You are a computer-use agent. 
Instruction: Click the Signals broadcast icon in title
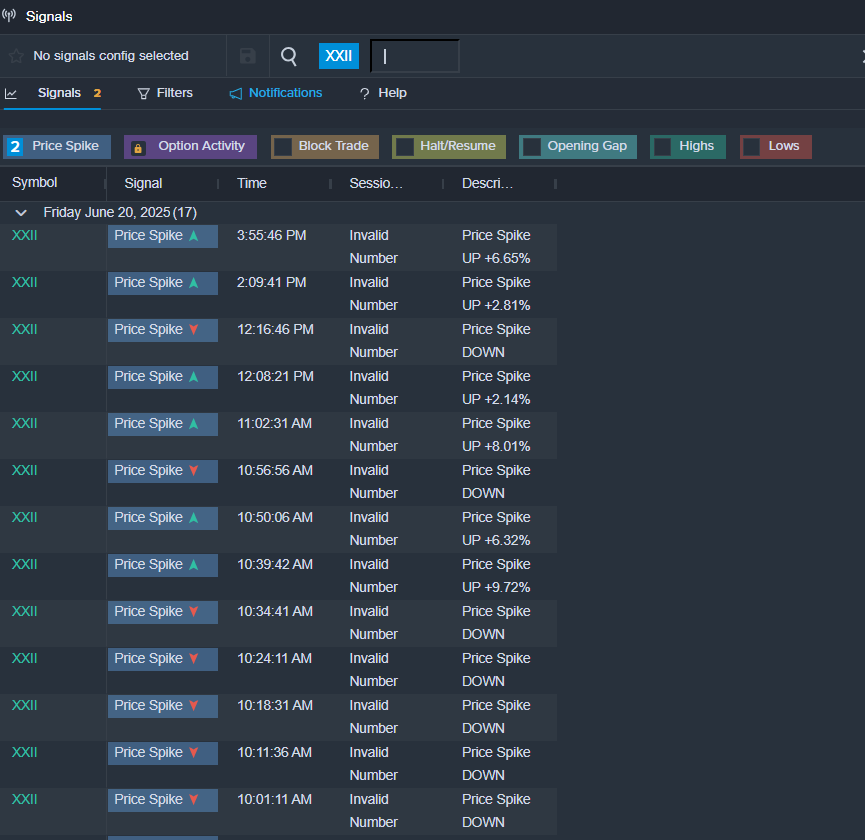tap(10, 16)
